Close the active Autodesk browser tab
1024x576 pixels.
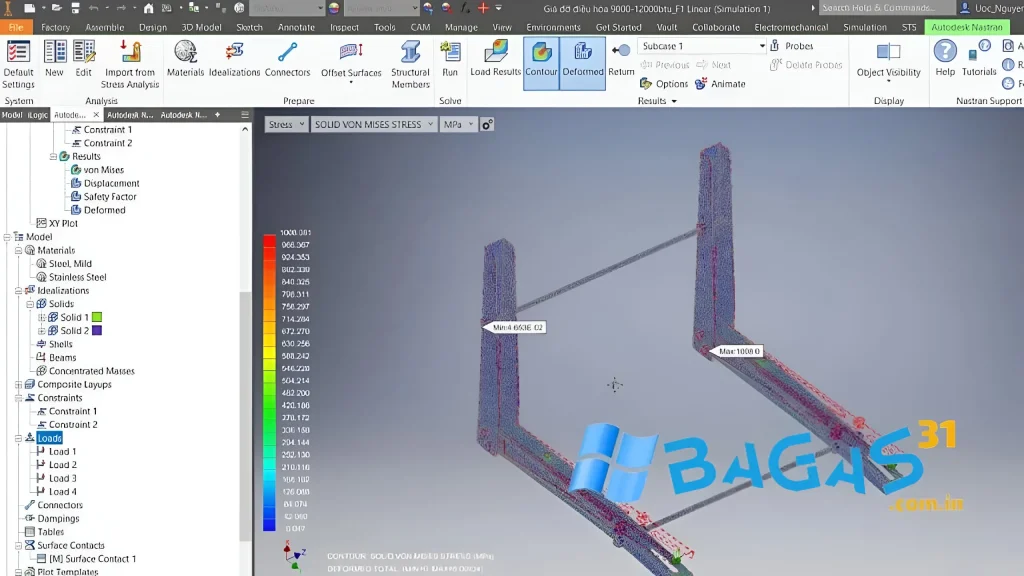pyautogui.click(x=96, y=115)
